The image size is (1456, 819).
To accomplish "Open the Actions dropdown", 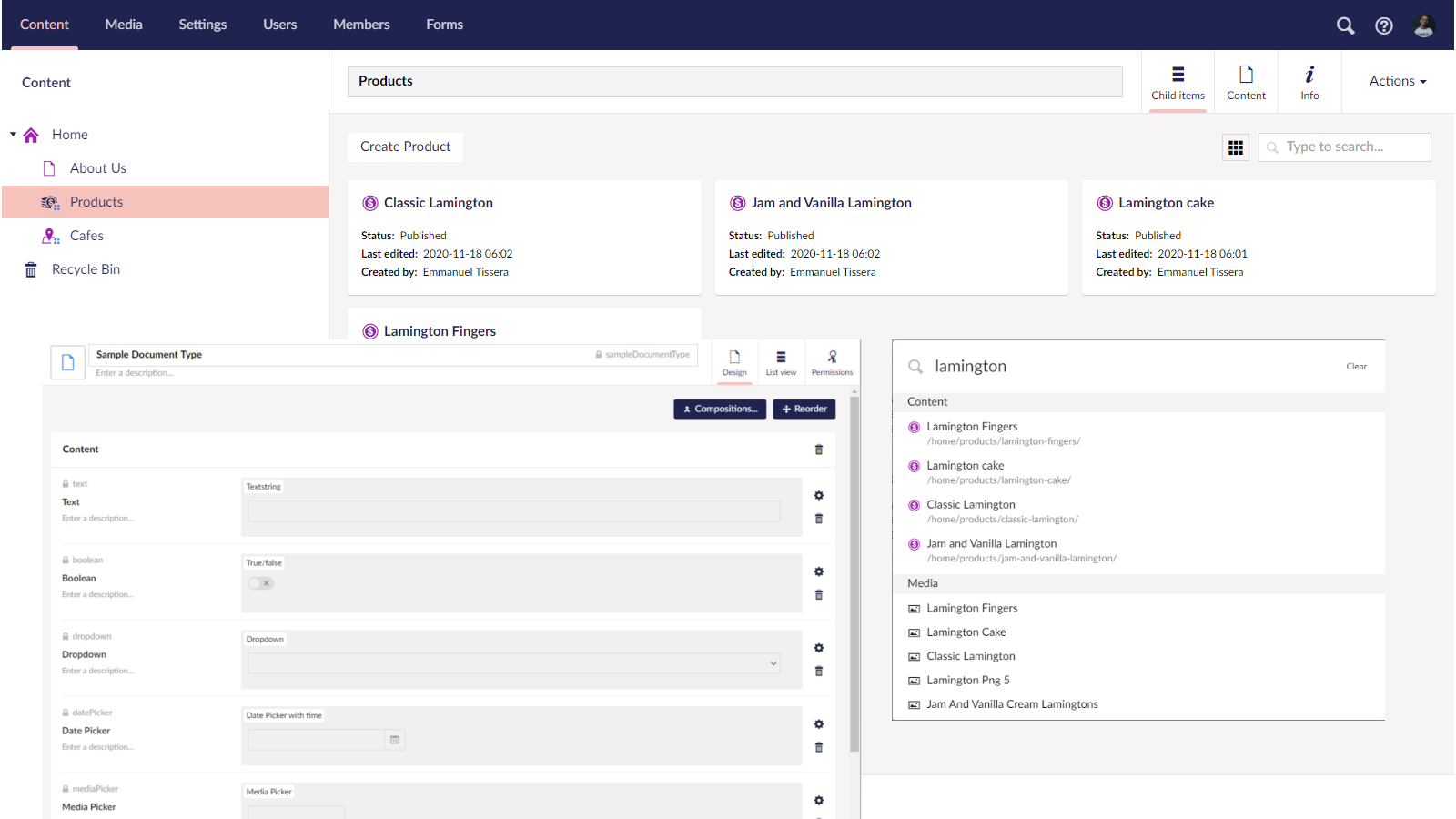I will [x=1396, y=81].
